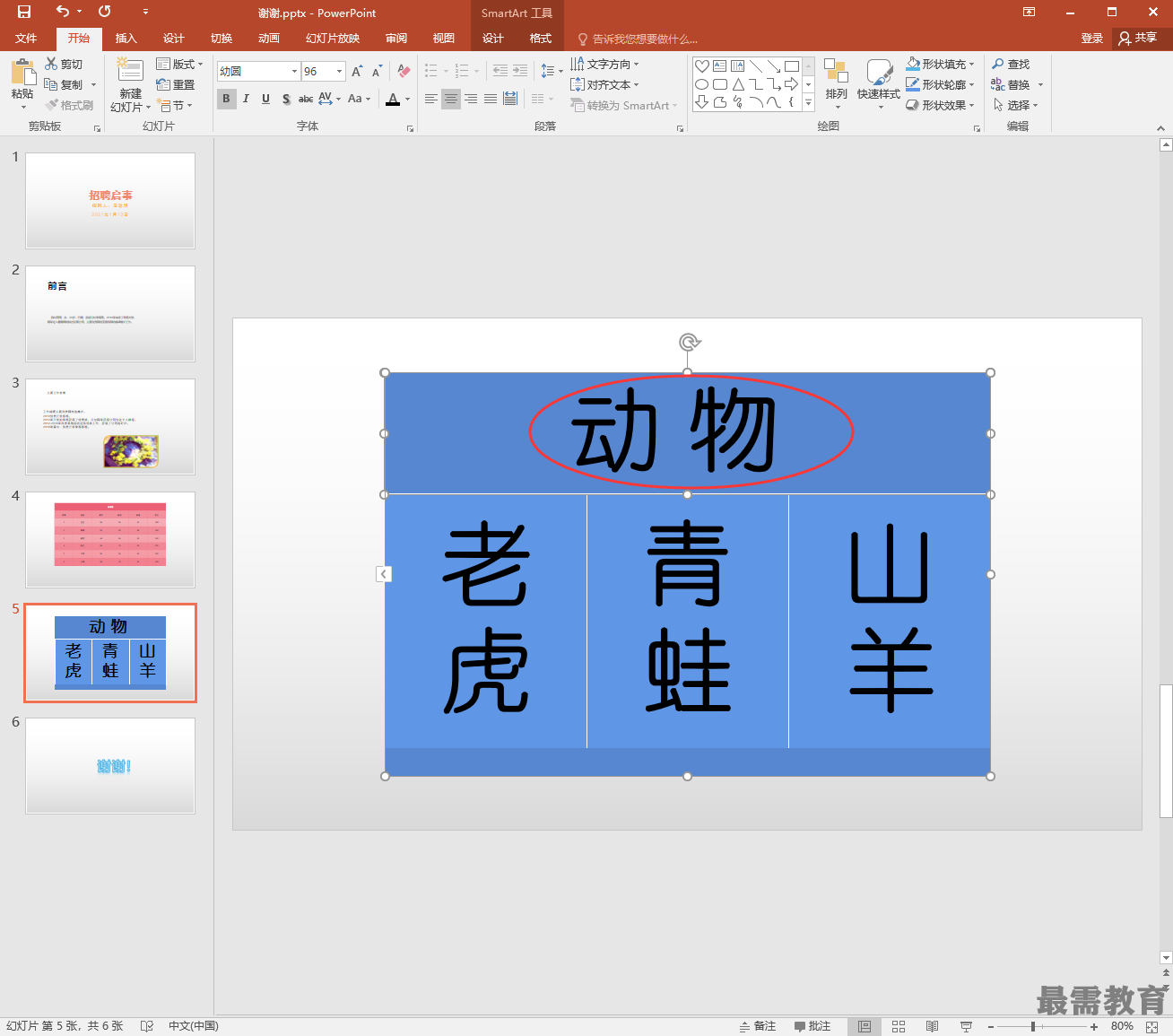
Task: Toggle Italic formatting
Action: (x=246, y=99)
